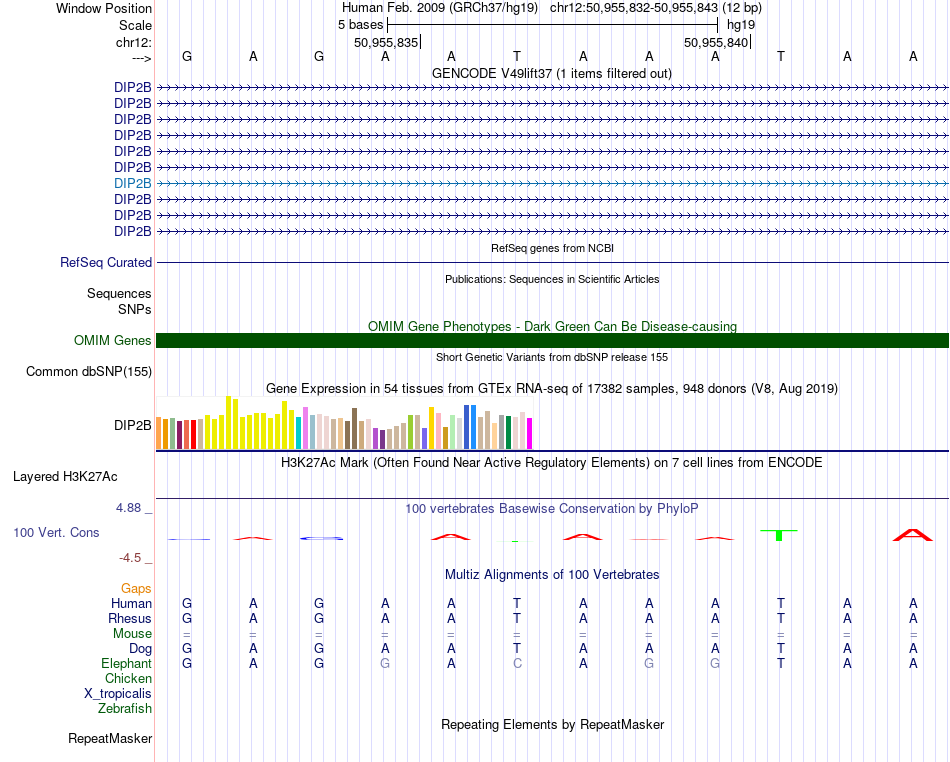The image size is (950, 762).
Task: Open Gene Expression in 54 tissues GTEx title
Action: click(552, 388)
